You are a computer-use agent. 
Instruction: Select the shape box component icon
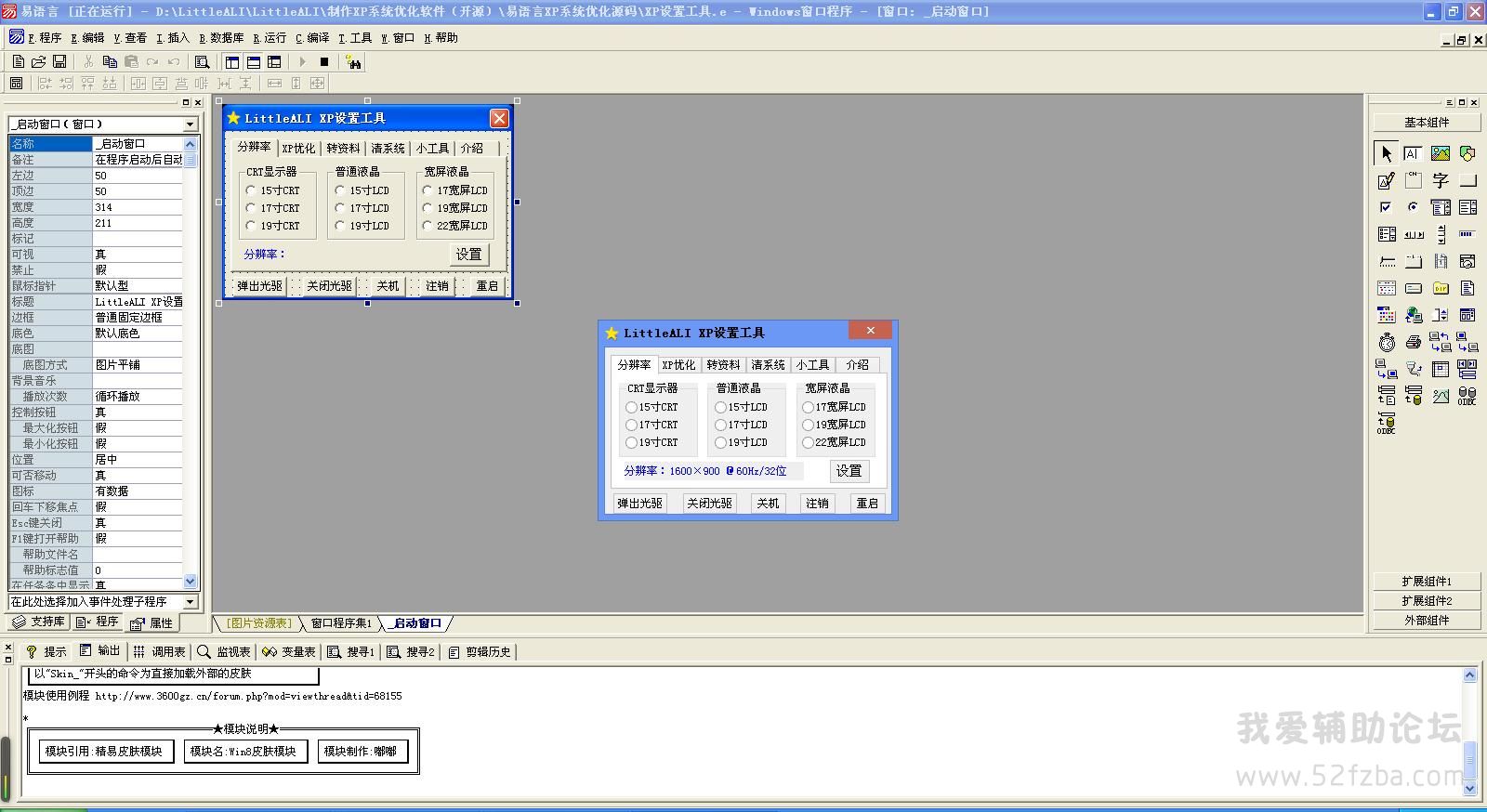[x=1467, y=153]
